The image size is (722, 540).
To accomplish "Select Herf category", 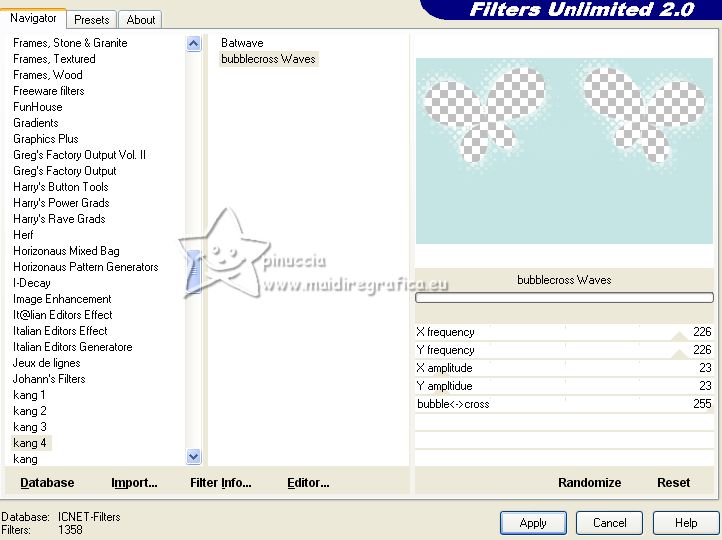I will point(23,235).
